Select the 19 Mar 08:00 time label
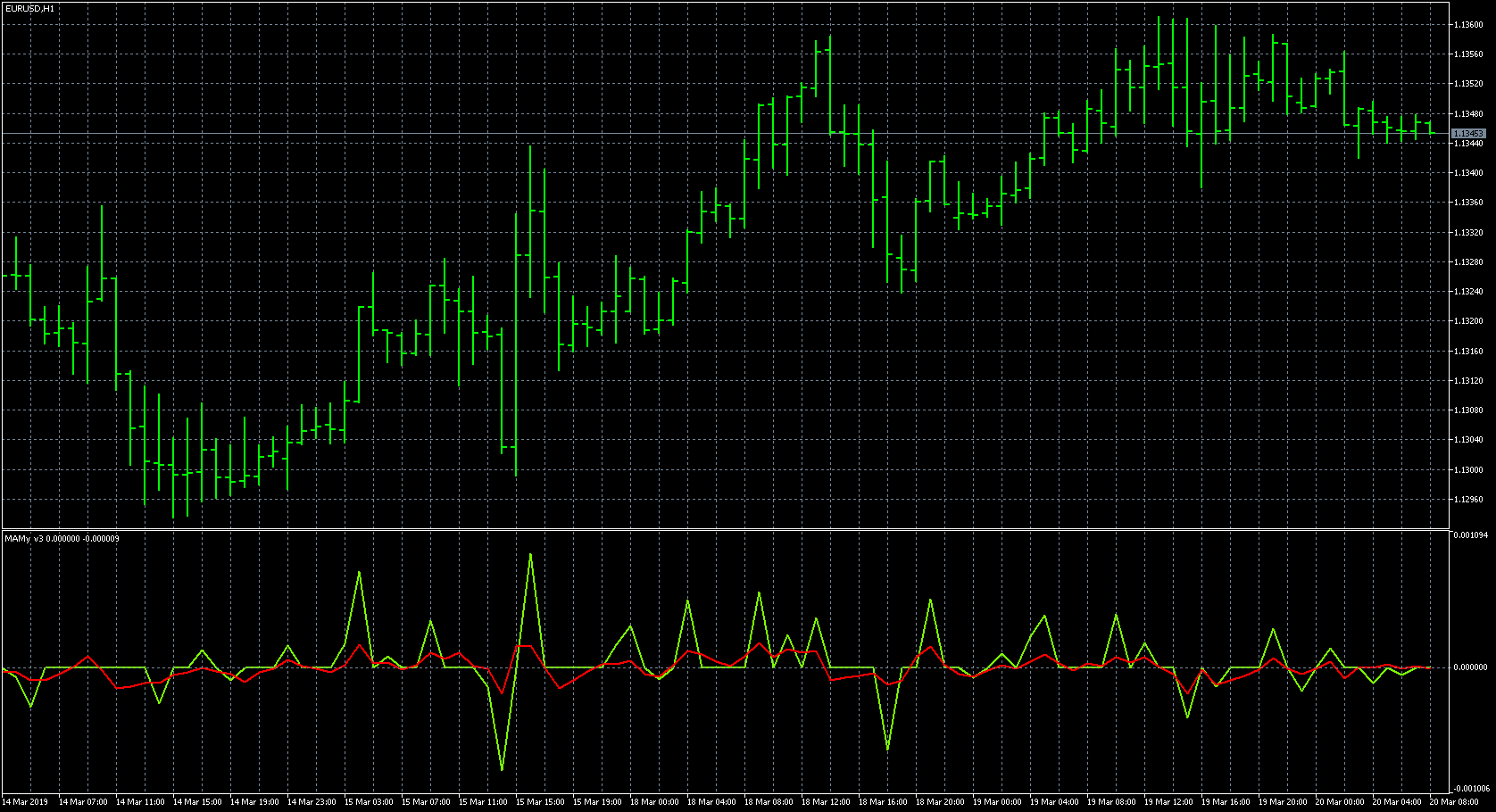The width and height of the screenshot is (1496, 812). [x=1111, y=802]
